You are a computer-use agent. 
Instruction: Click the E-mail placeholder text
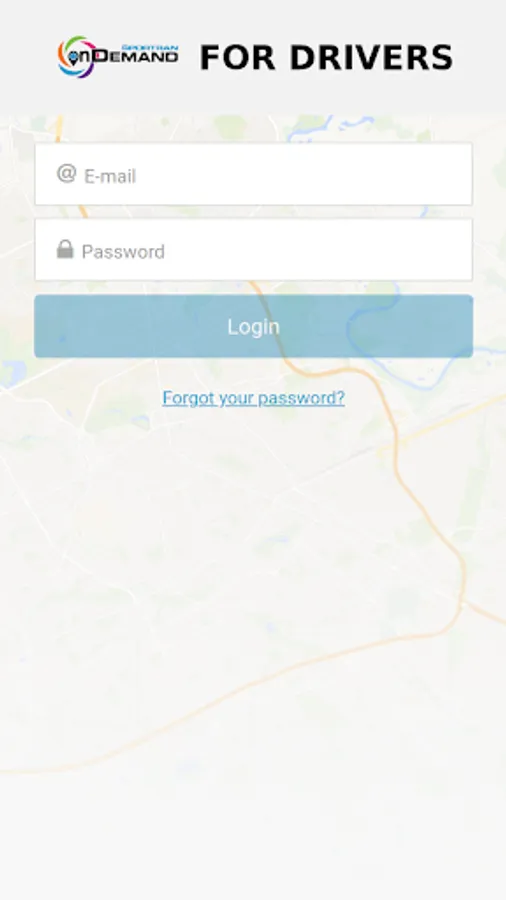click(110, 176)
